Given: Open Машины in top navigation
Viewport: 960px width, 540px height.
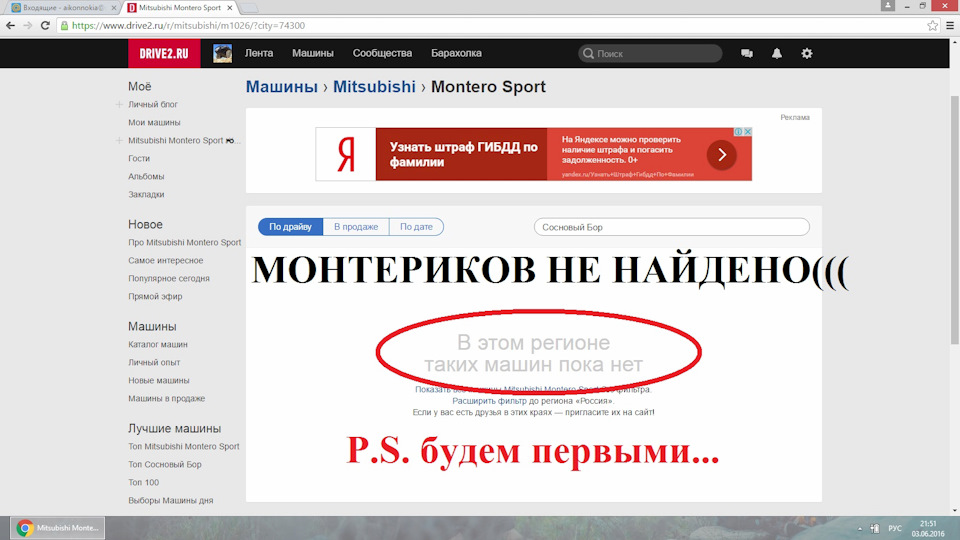Looking at the screenshot, I should point(313,53).
